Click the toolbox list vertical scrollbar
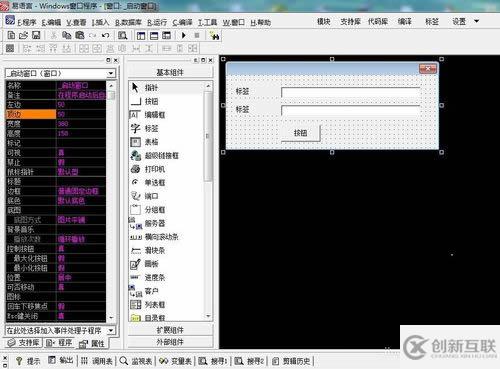This screenshot has width=500, height=369. point(208,200)
